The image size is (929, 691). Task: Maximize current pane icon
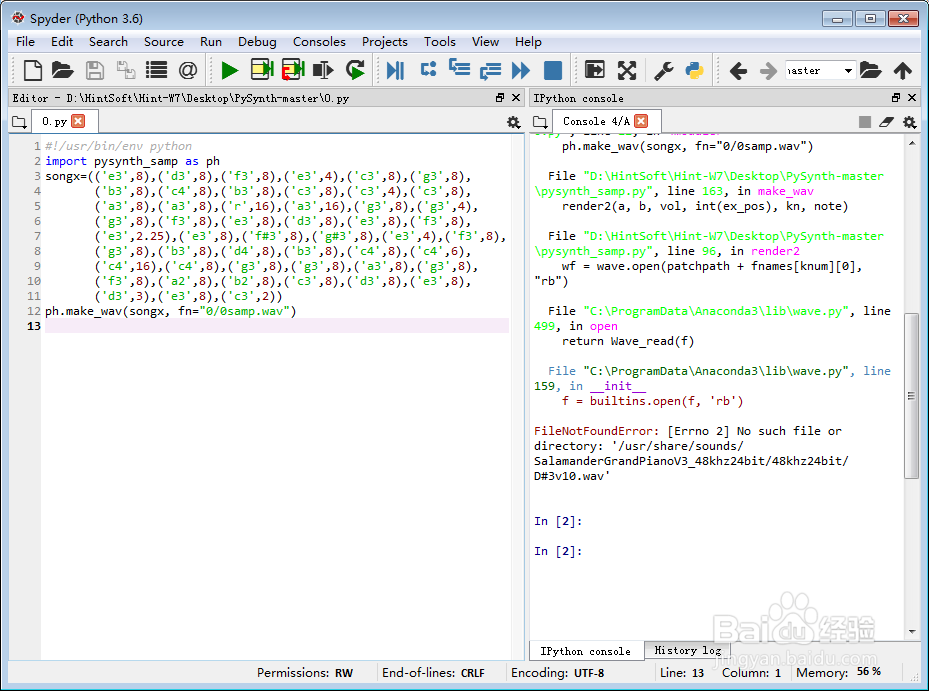point(595,70)
